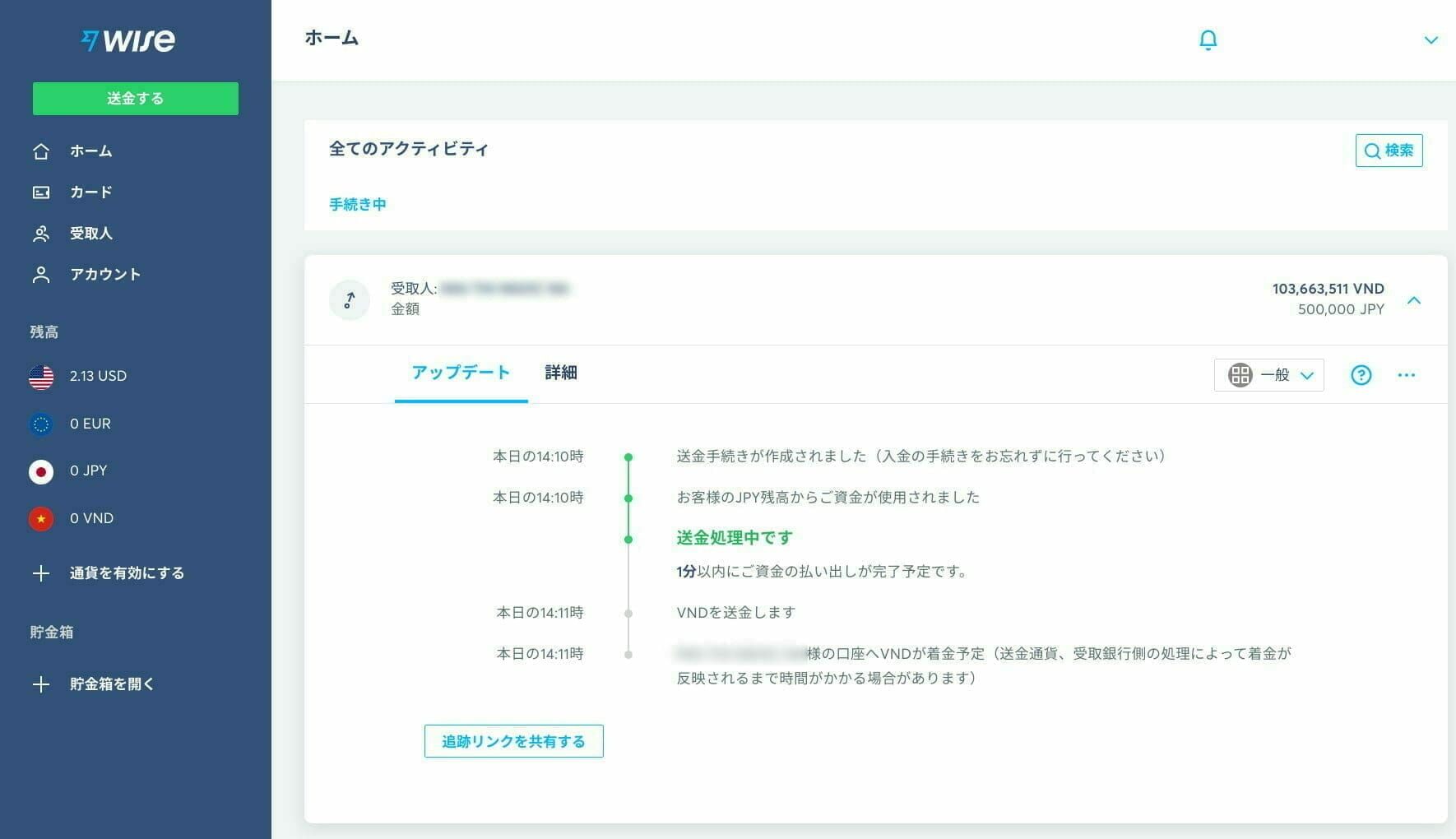This screenshot has height=839, width=1456.
Task: Click the 残高 section label
Action: coord(44,332)
